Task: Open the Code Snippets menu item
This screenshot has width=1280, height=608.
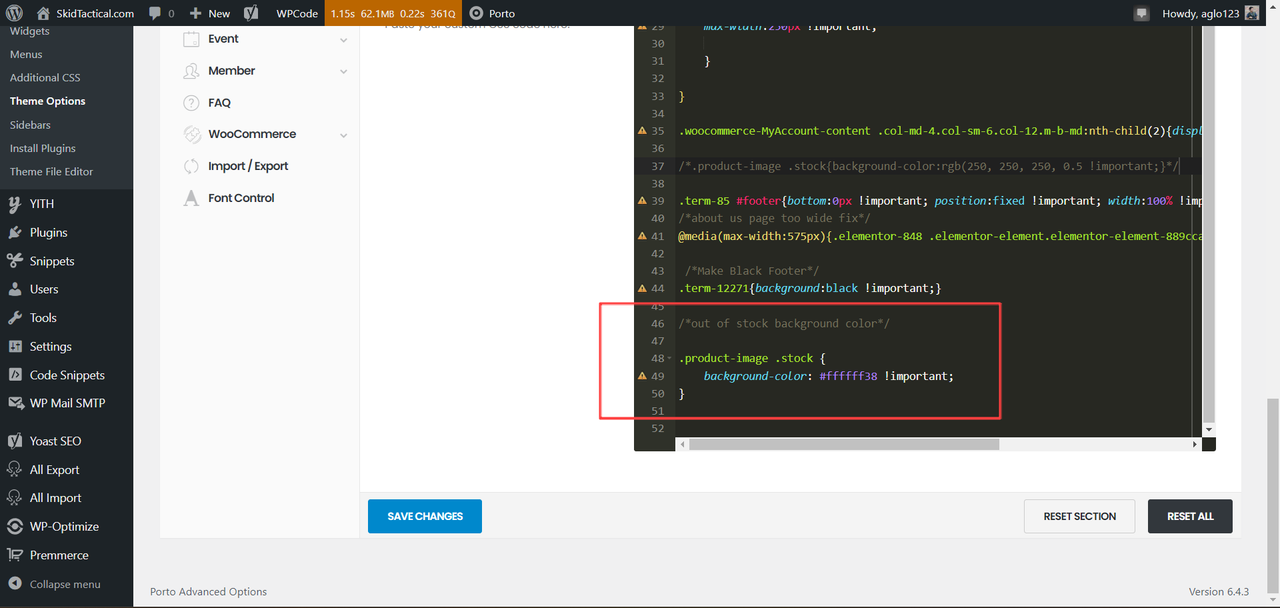Action: [66, 375]
